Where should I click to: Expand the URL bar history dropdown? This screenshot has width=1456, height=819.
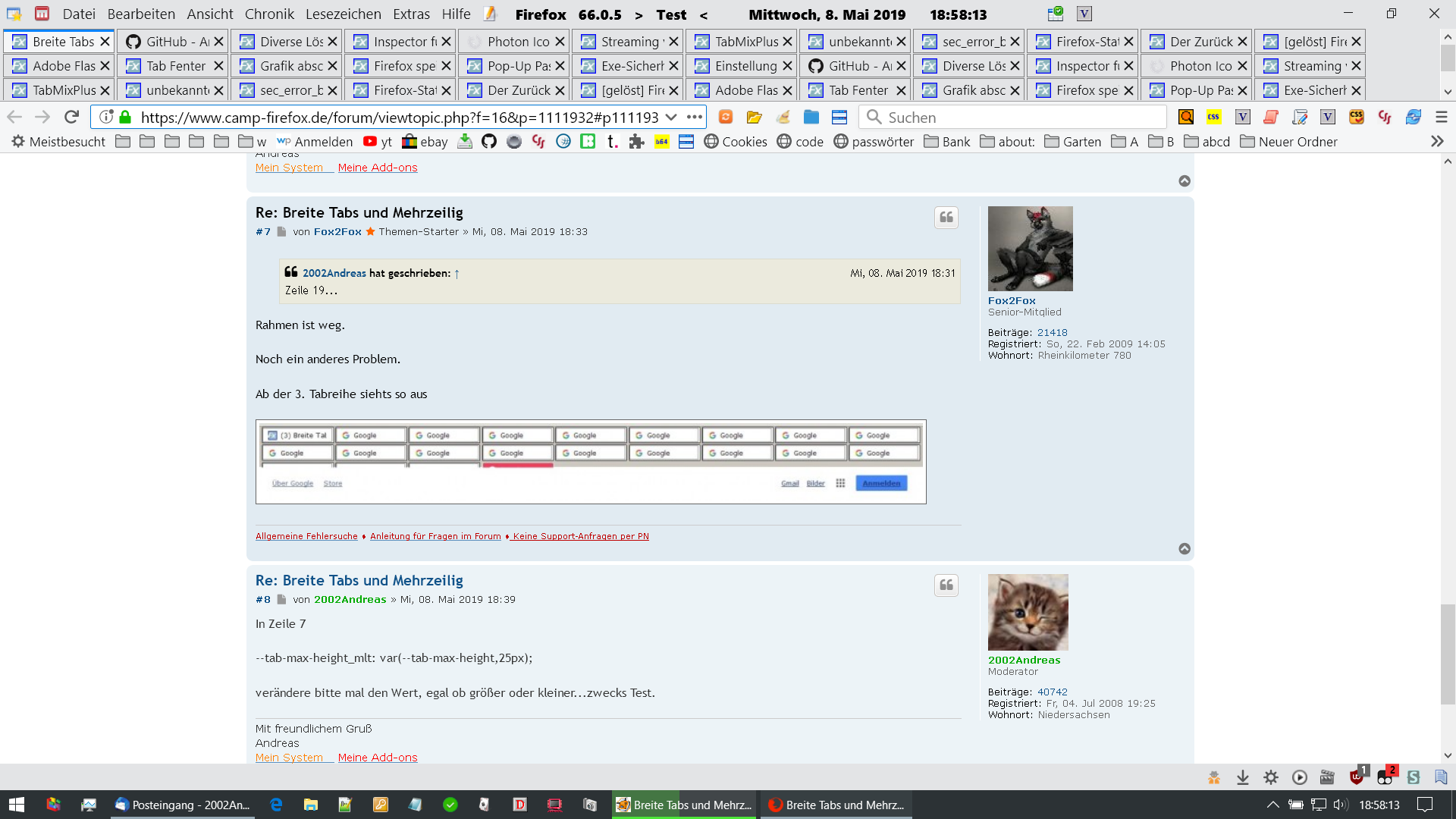[670, 117]
